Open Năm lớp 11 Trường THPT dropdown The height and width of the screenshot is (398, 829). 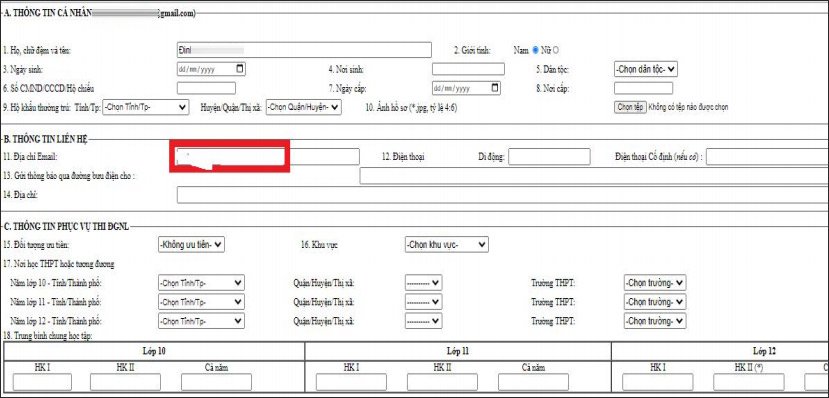(655, 302)
